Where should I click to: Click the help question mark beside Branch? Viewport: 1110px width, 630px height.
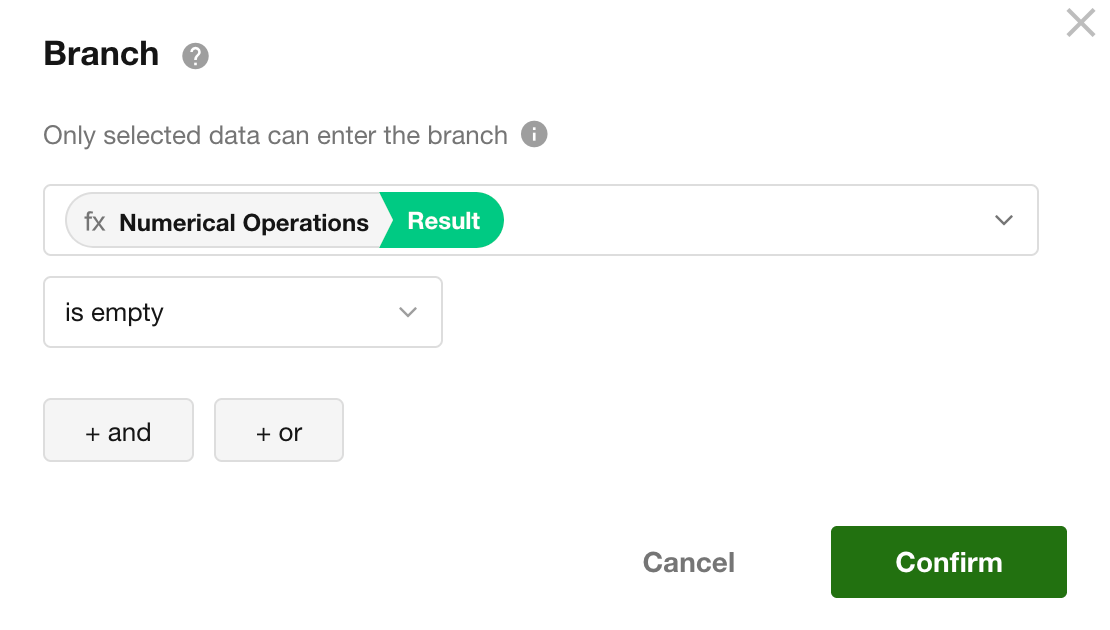pyautogui.click(x=195, y=56)
